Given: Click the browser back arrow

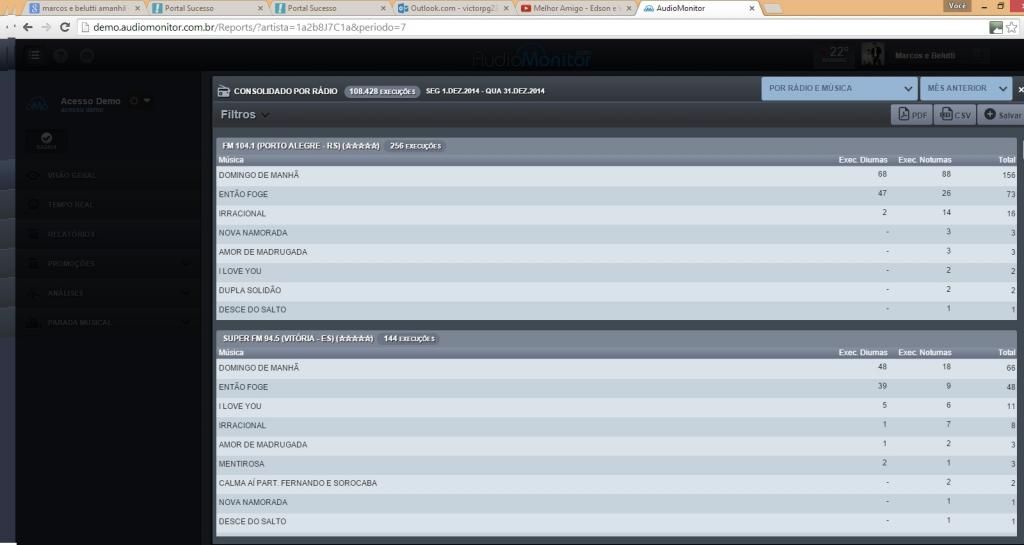Looking at the screenshot, I should point(28,27).
